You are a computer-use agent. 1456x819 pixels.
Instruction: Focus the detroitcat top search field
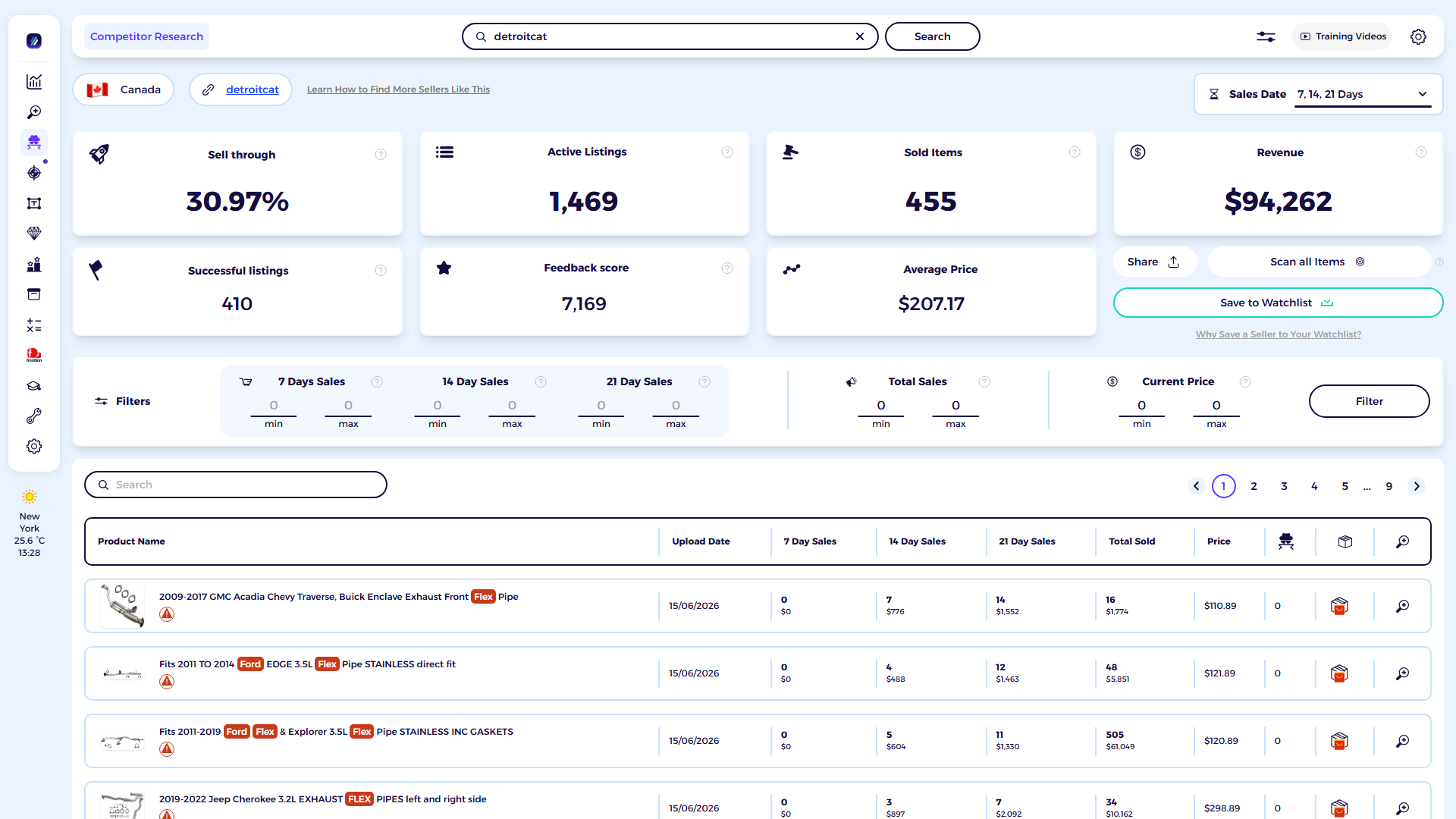[x=670, y=36]
